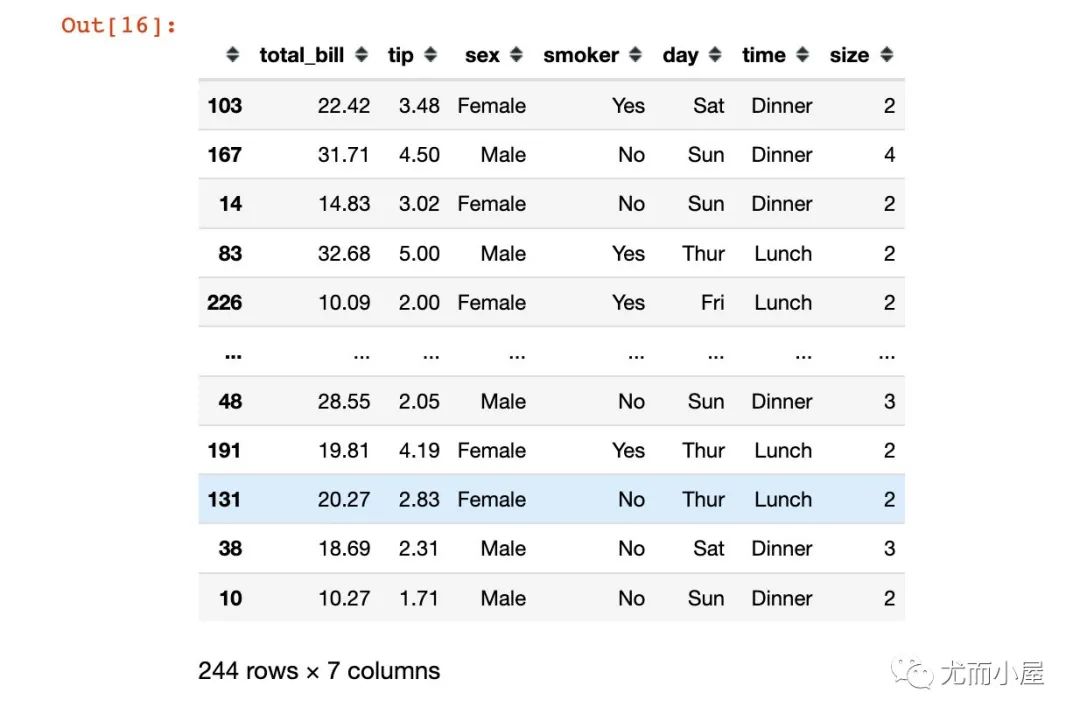Click the sort icon next to time
1080x721 pixels.
(802, 56)
